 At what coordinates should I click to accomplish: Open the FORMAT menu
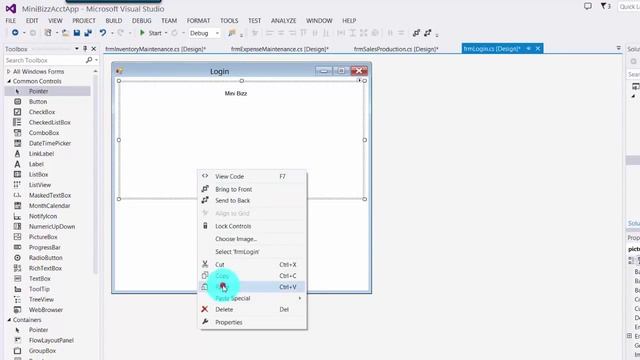click(198, 20)
